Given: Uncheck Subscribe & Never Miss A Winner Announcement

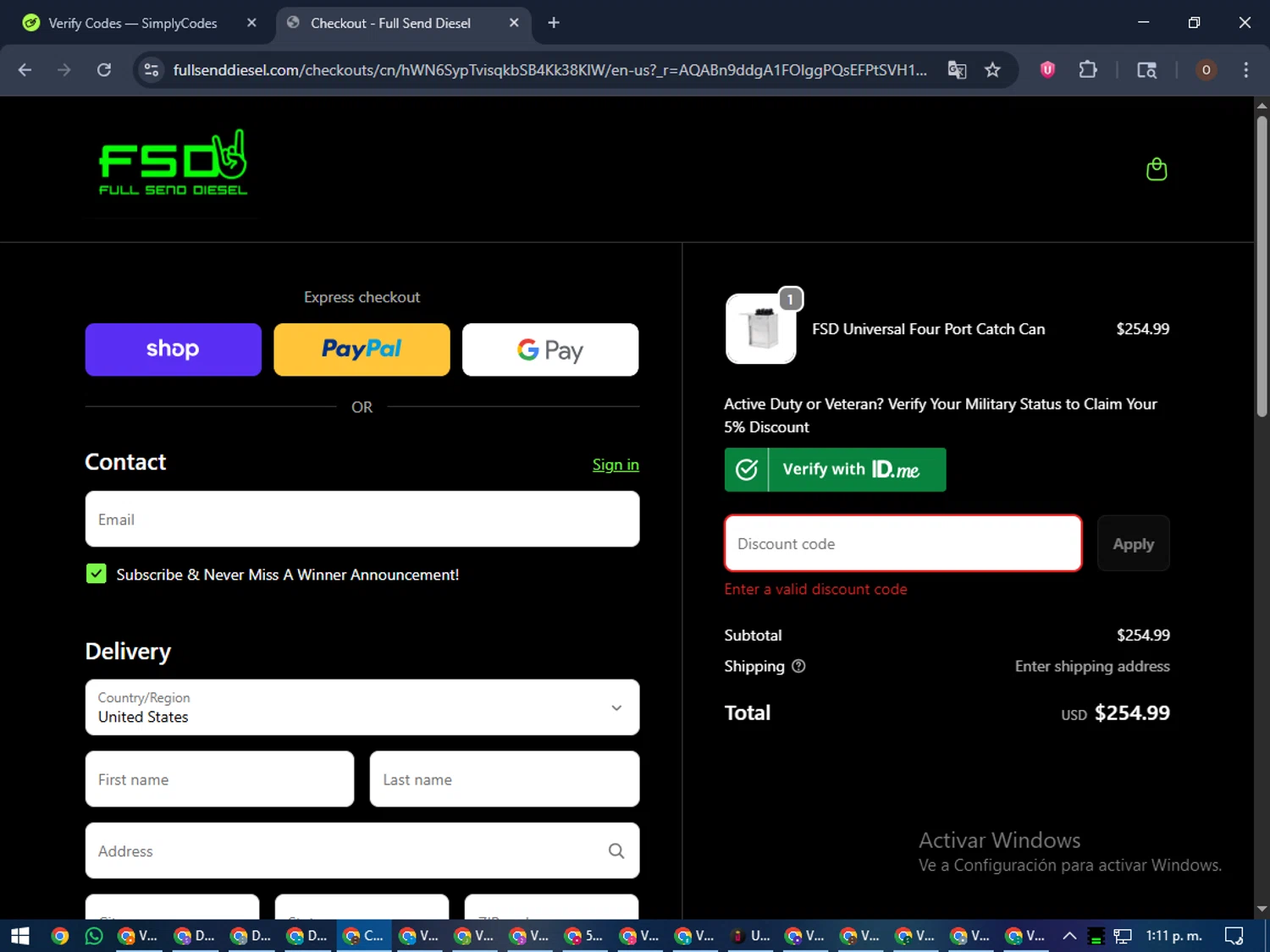Looking at the screenshot, I should click(x=97, y=574).
